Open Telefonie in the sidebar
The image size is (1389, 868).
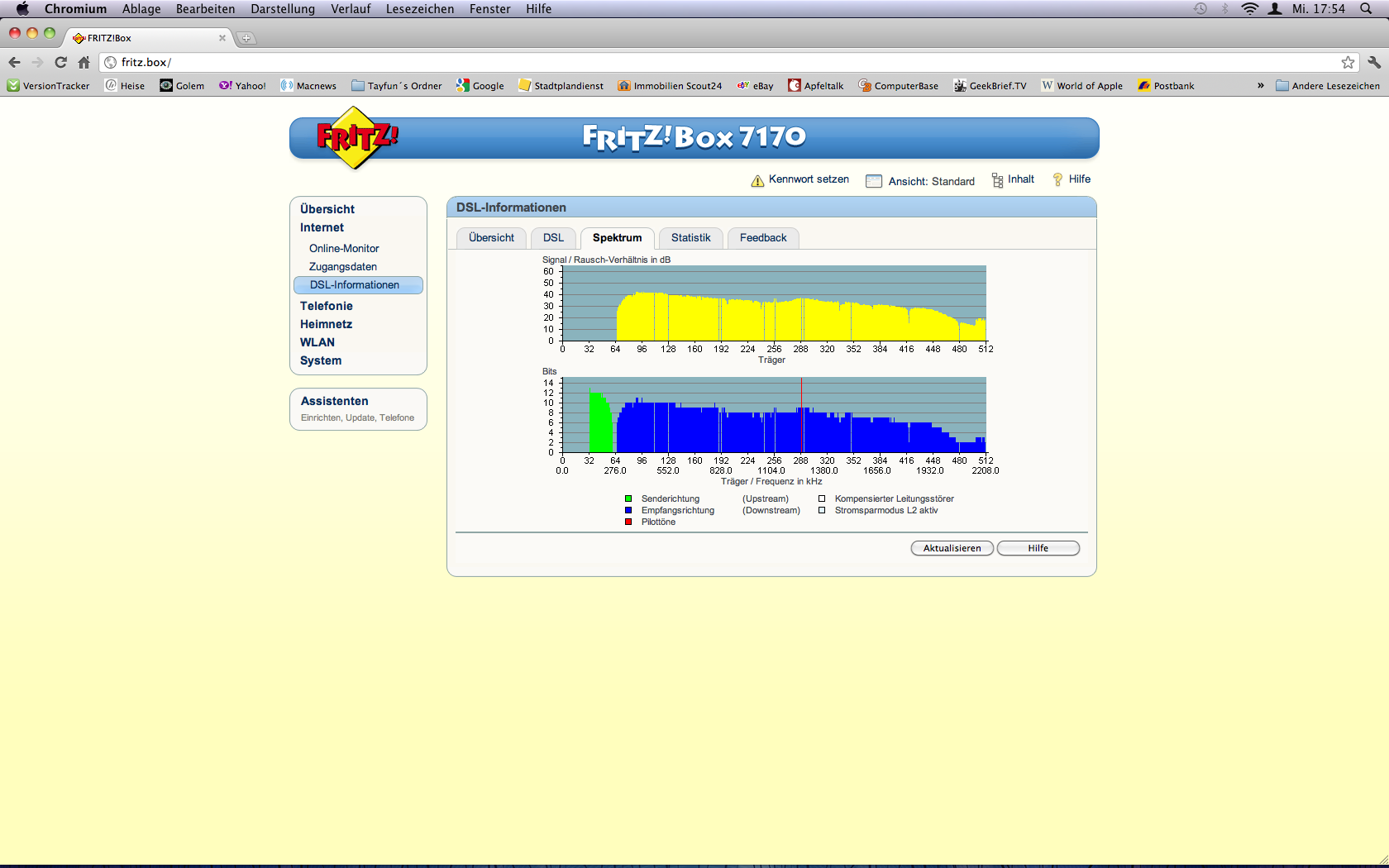coord(327,306)
